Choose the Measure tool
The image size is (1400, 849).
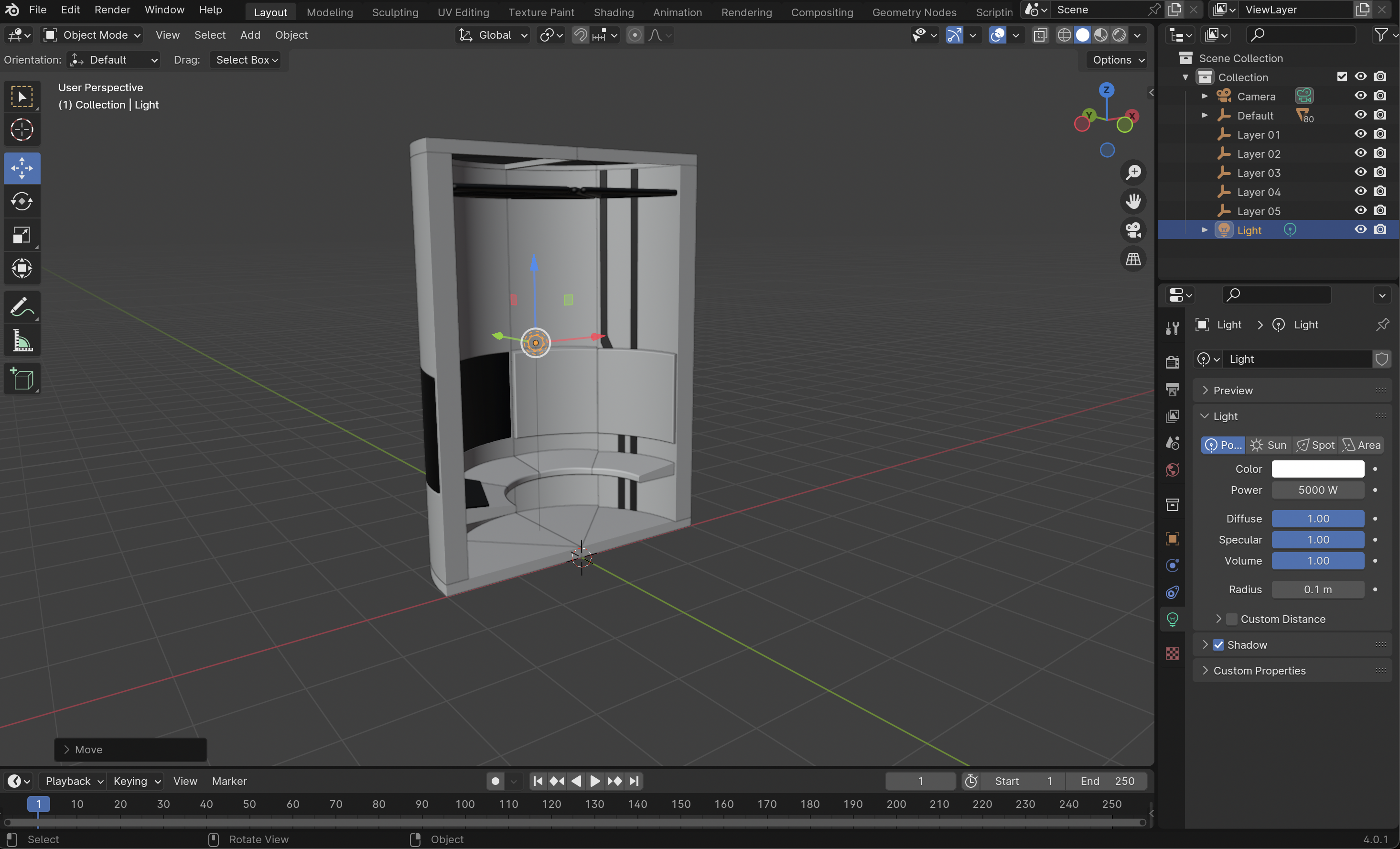(x=22, y=341)
